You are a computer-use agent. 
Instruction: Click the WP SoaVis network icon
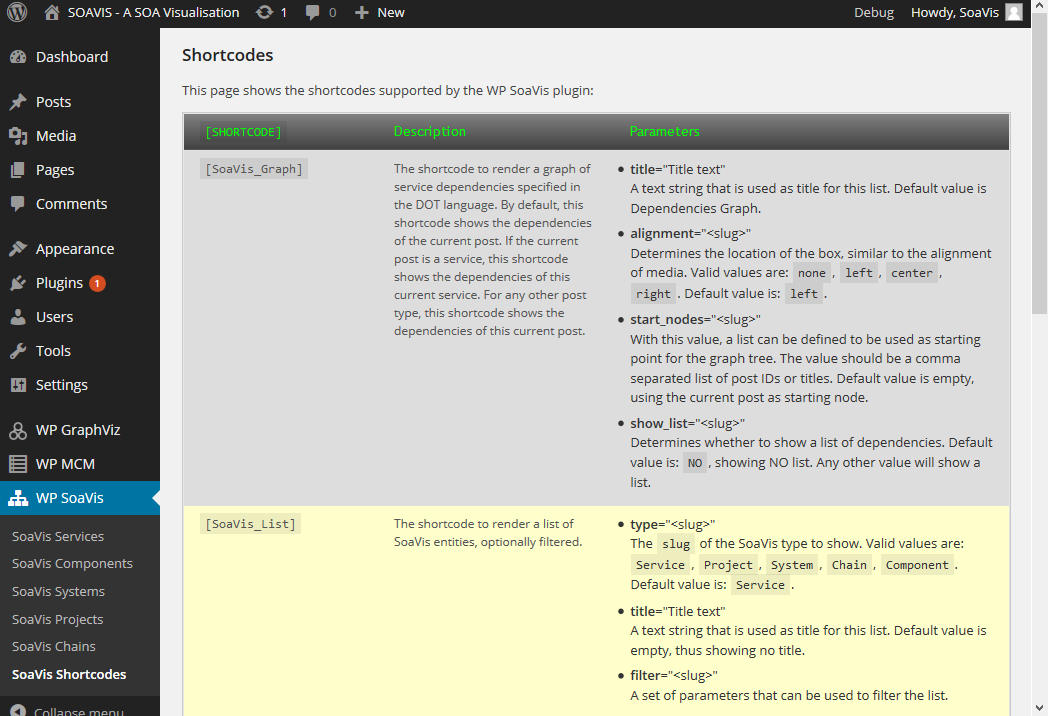pos(18,498)
